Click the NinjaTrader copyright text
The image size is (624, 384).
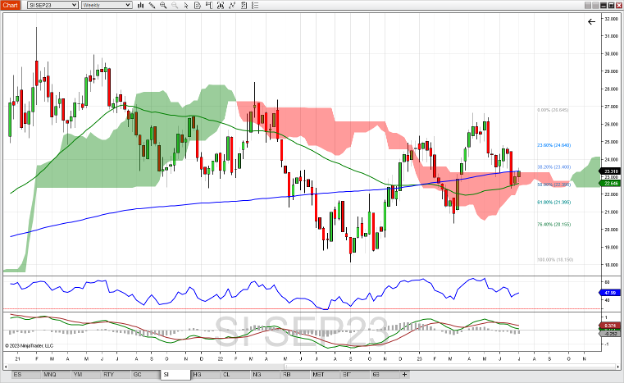click(29, 346)
